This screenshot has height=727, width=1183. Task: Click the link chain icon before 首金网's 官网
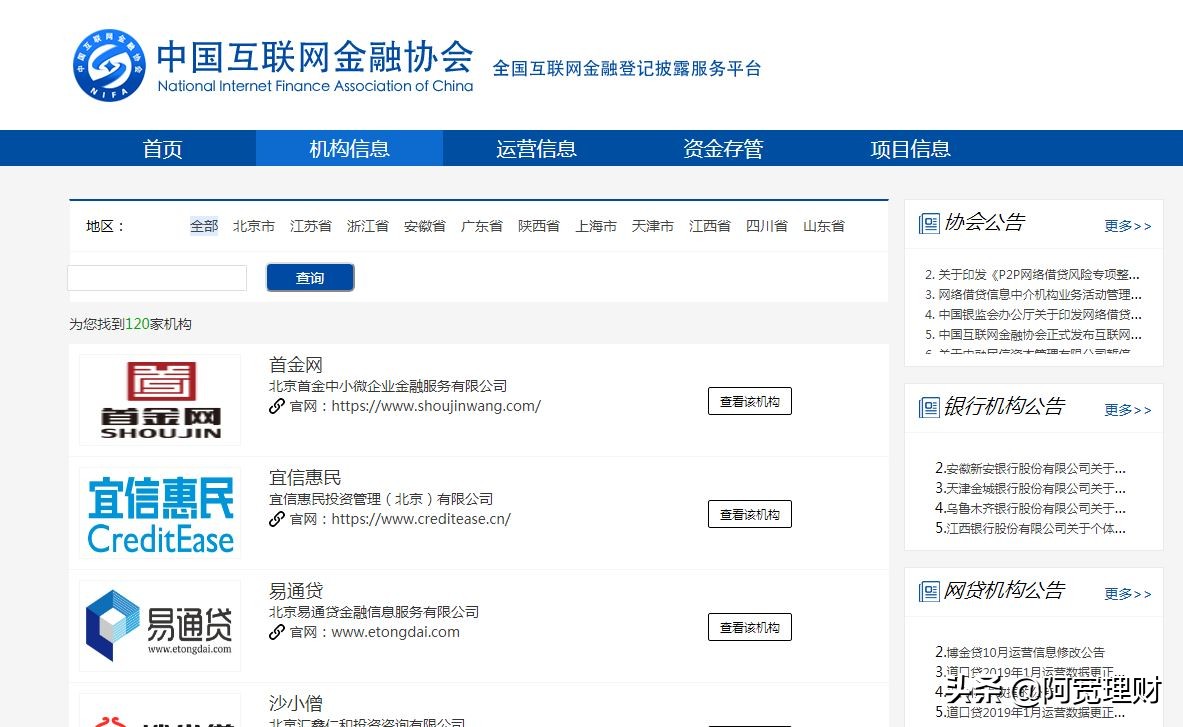277,406
